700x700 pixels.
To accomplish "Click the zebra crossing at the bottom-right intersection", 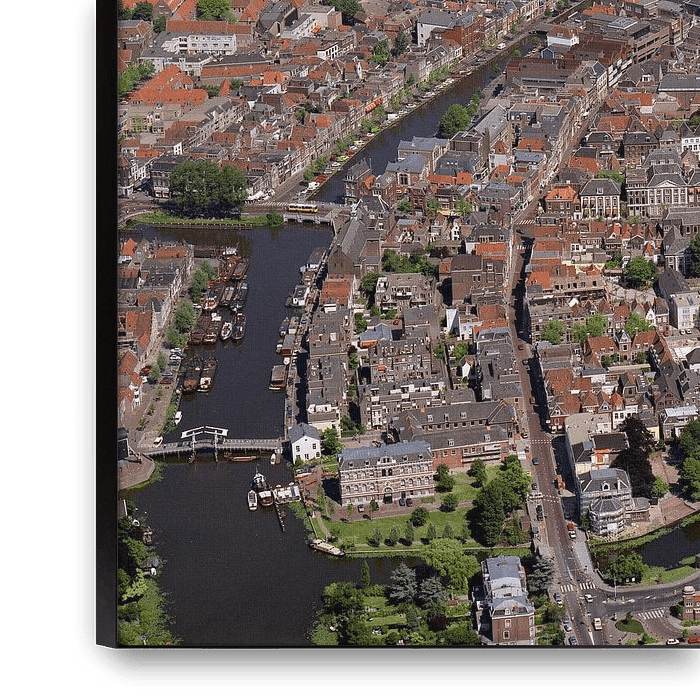I will 650,614.
